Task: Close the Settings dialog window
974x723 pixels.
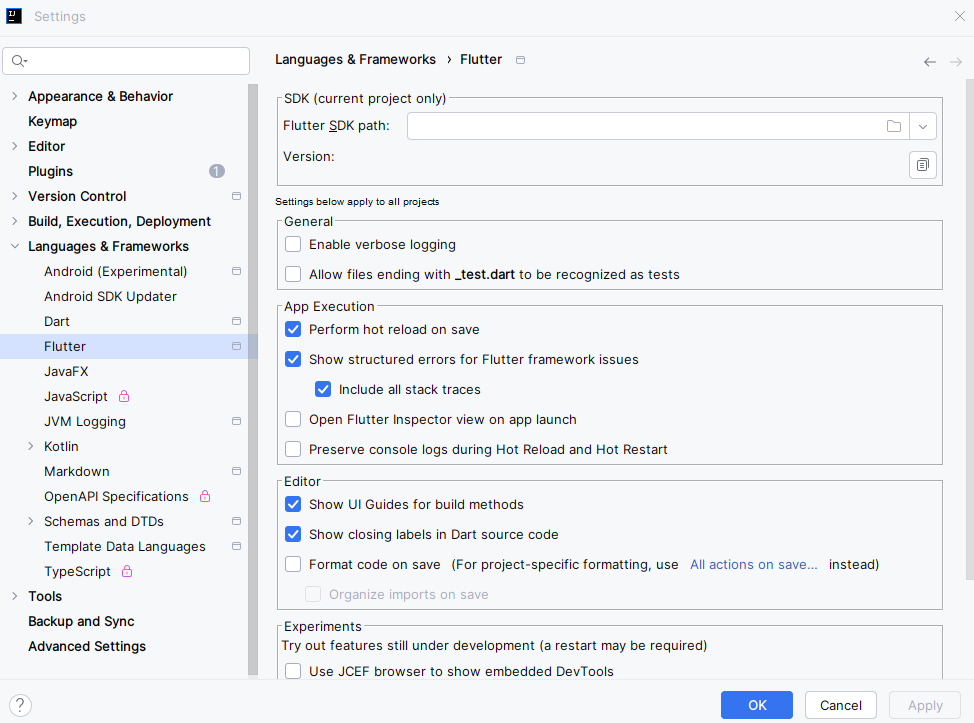Action: tap(960, 16)
